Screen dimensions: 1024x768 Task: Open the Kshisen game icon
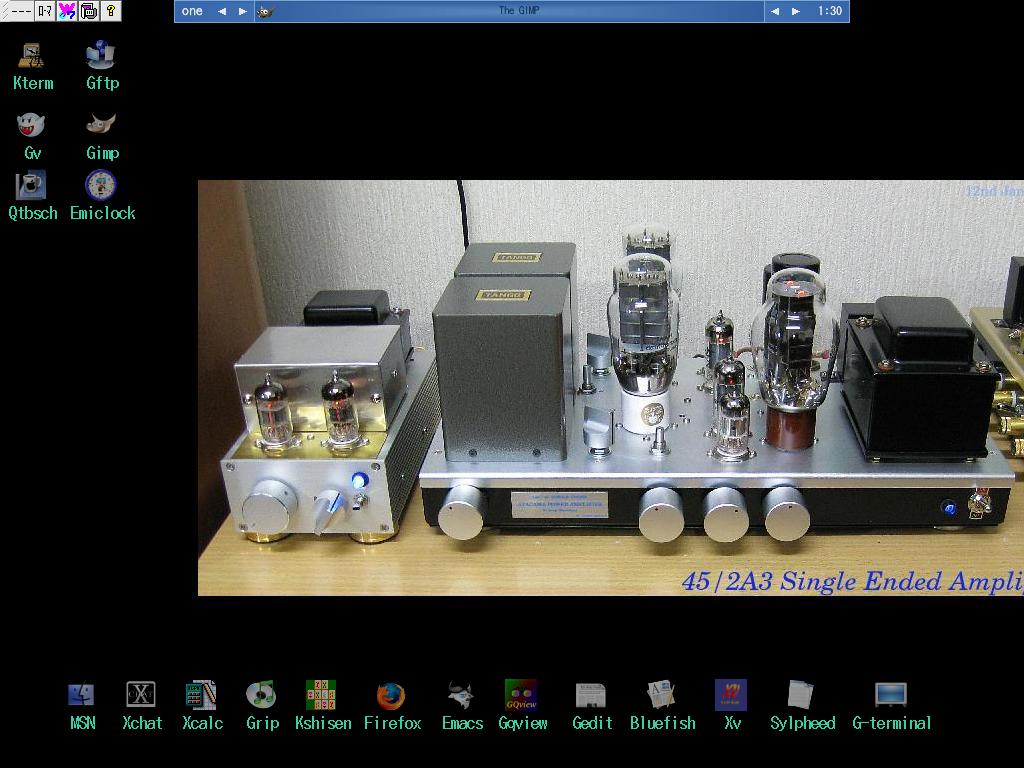click(321, 695)
